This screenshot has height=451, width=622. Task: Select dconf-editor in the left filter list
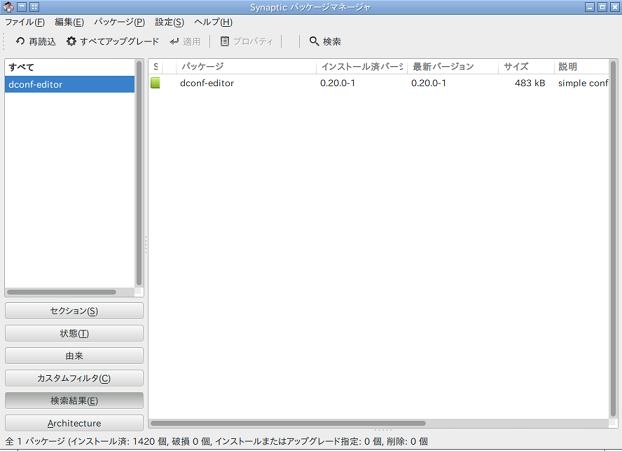pyautogui.click(x=70, y=84)
